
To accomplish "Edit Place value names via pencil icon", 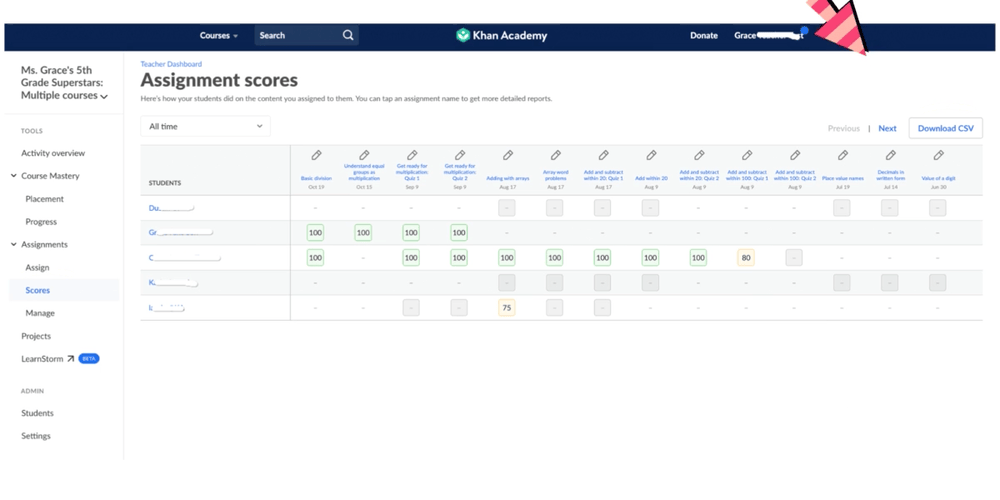I will click(842, 156).
